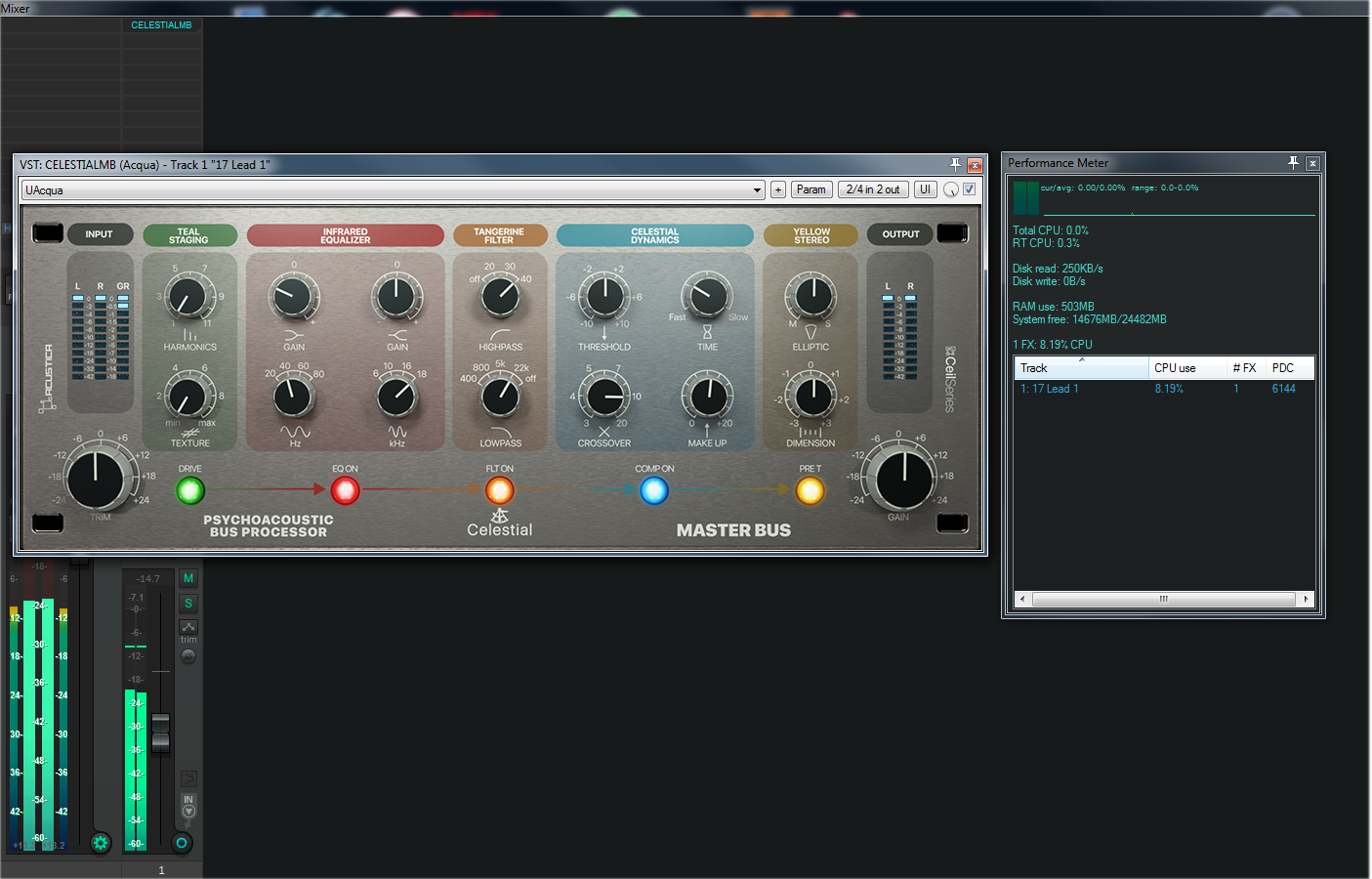Click the -14.7 peak level readout
Screen dimensions: 1372x879
coord(148,578)
